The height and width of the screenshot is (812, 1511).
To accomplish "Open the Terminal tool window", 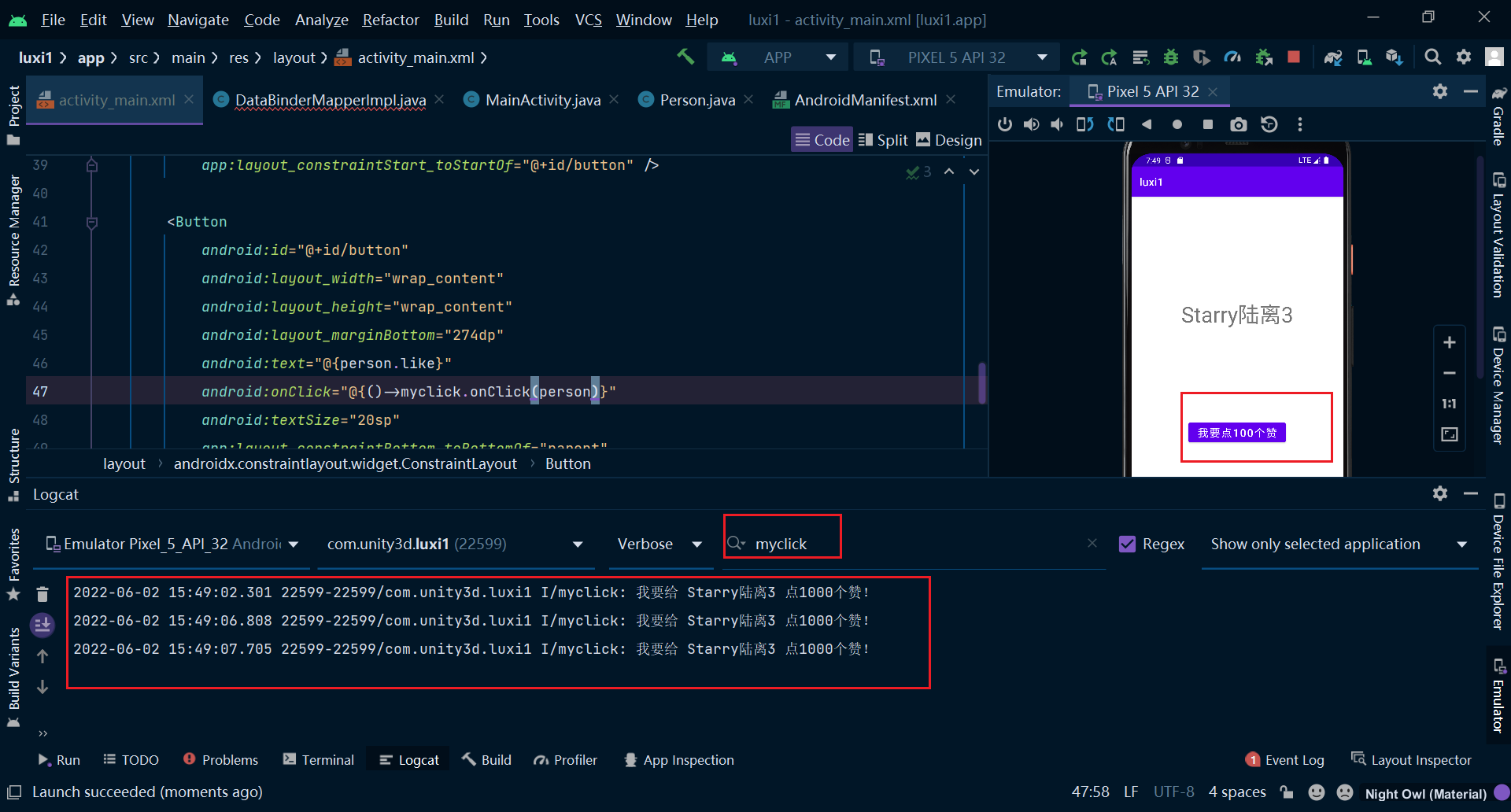I will (319, 759).
